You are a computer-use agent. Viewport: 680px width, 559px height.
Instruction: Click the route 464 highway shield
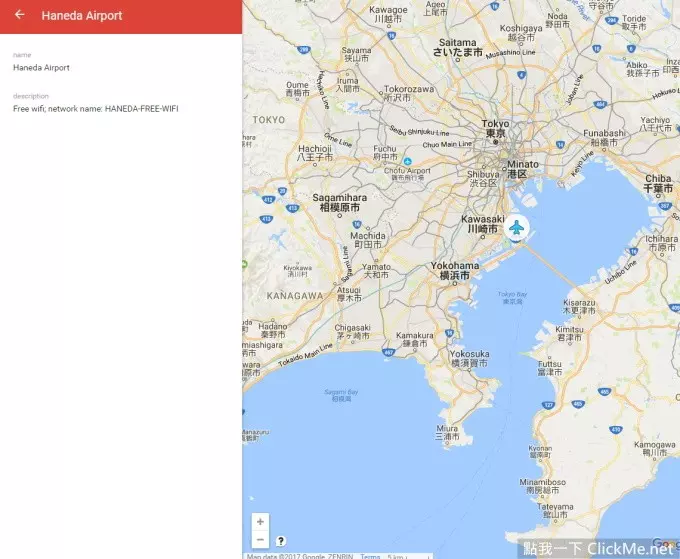tap(600, 104)
